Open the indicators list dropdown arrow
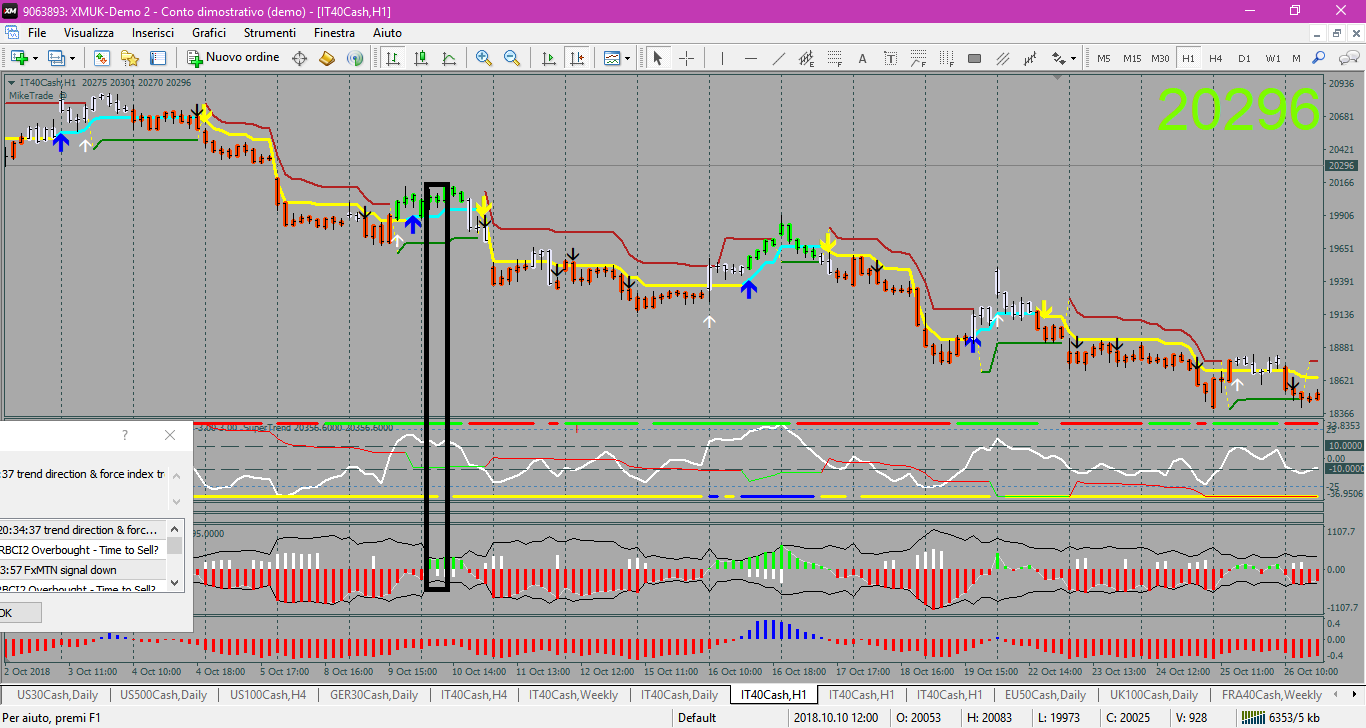The width and height of the screenshot is (1366, 728). click(x=628, y=58)
